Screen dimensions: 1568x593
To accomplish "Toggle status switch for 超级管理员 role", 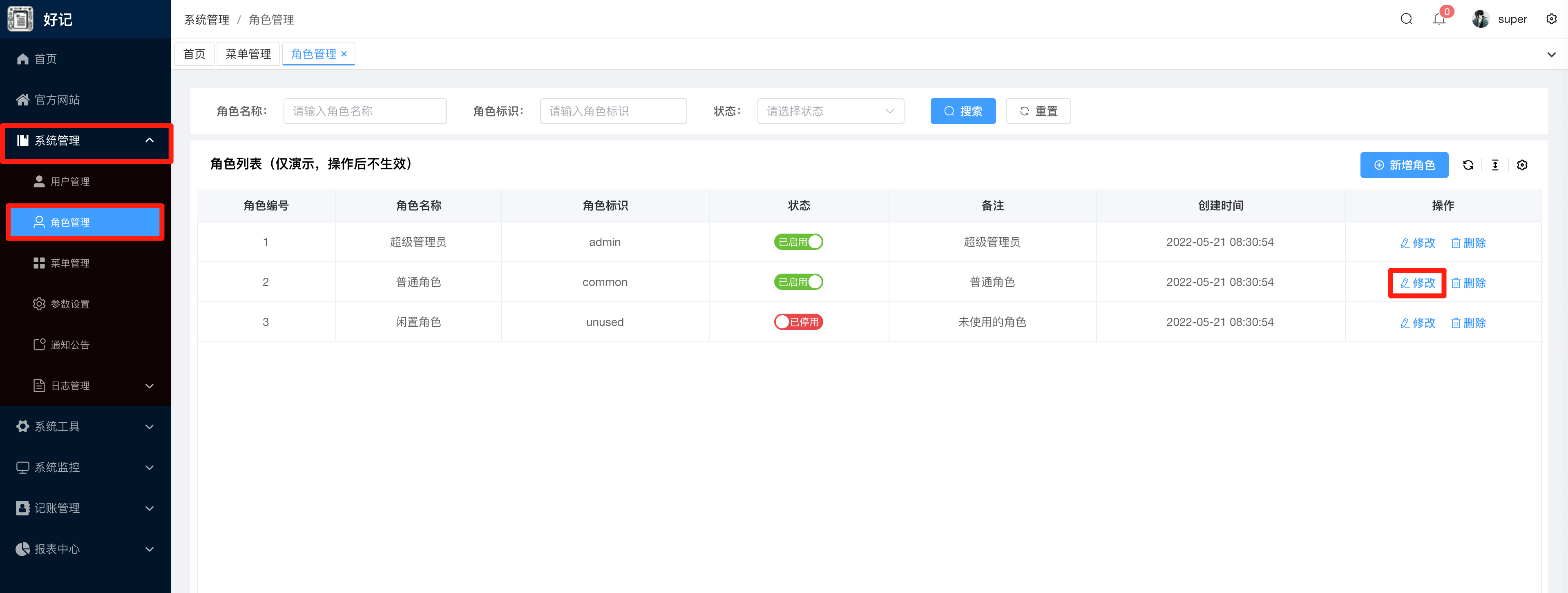I will (x=798, y=242).
